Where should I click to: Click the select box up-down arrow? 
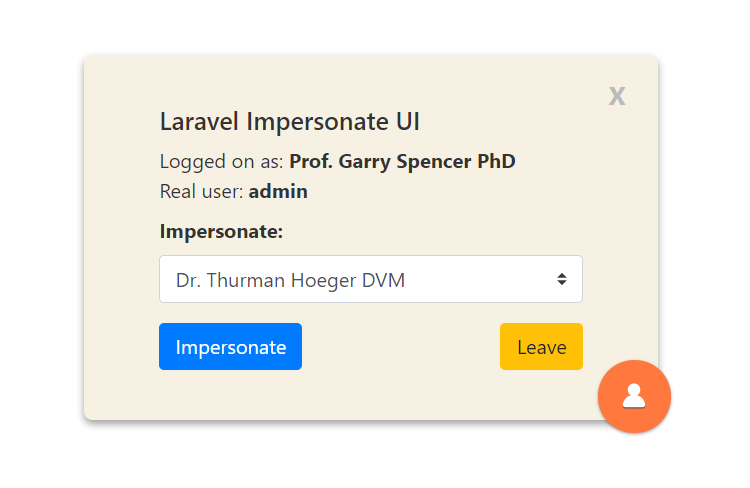coord(562,279)
